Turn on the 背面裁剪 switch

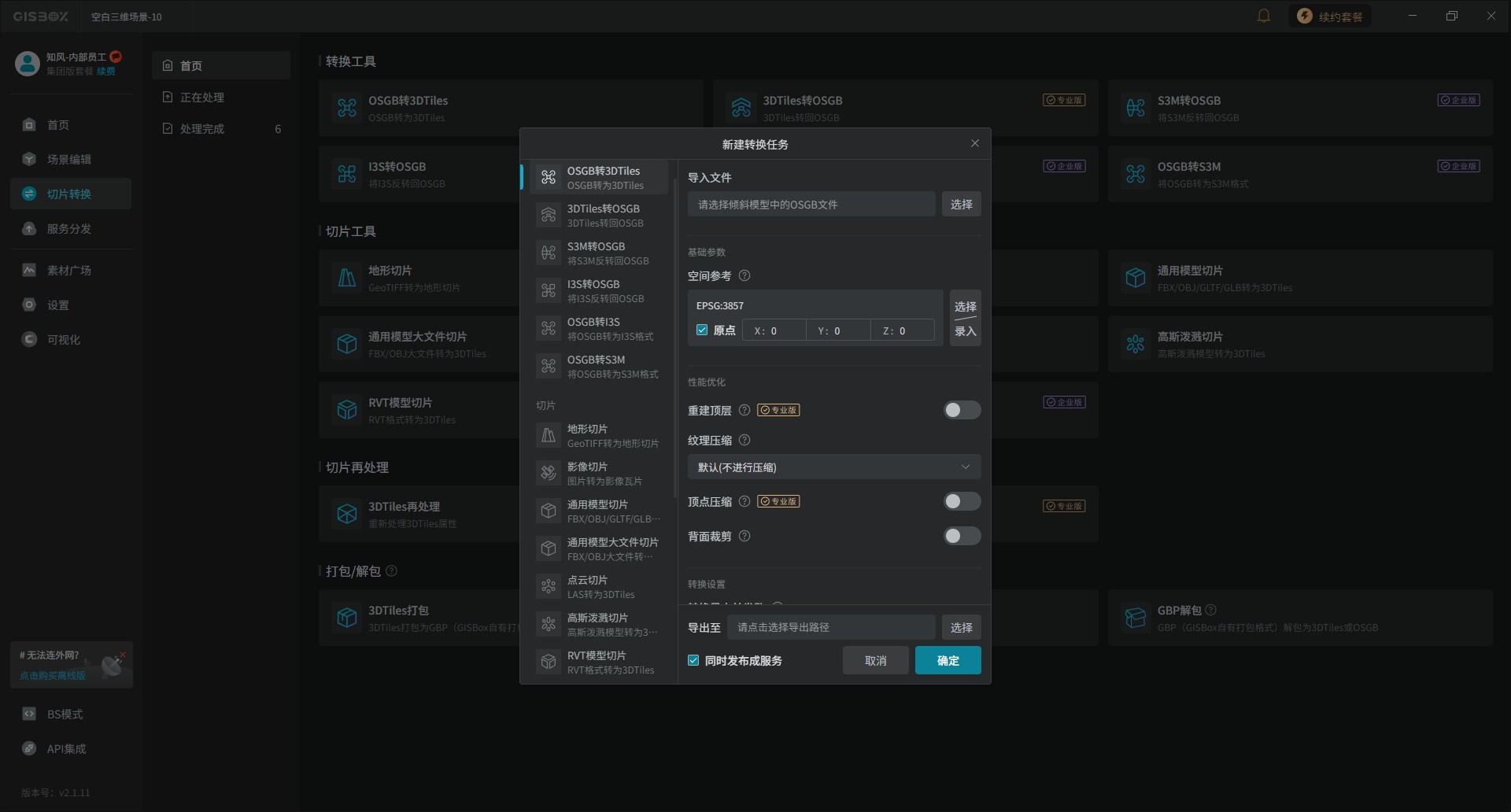(x=962, y=537)
